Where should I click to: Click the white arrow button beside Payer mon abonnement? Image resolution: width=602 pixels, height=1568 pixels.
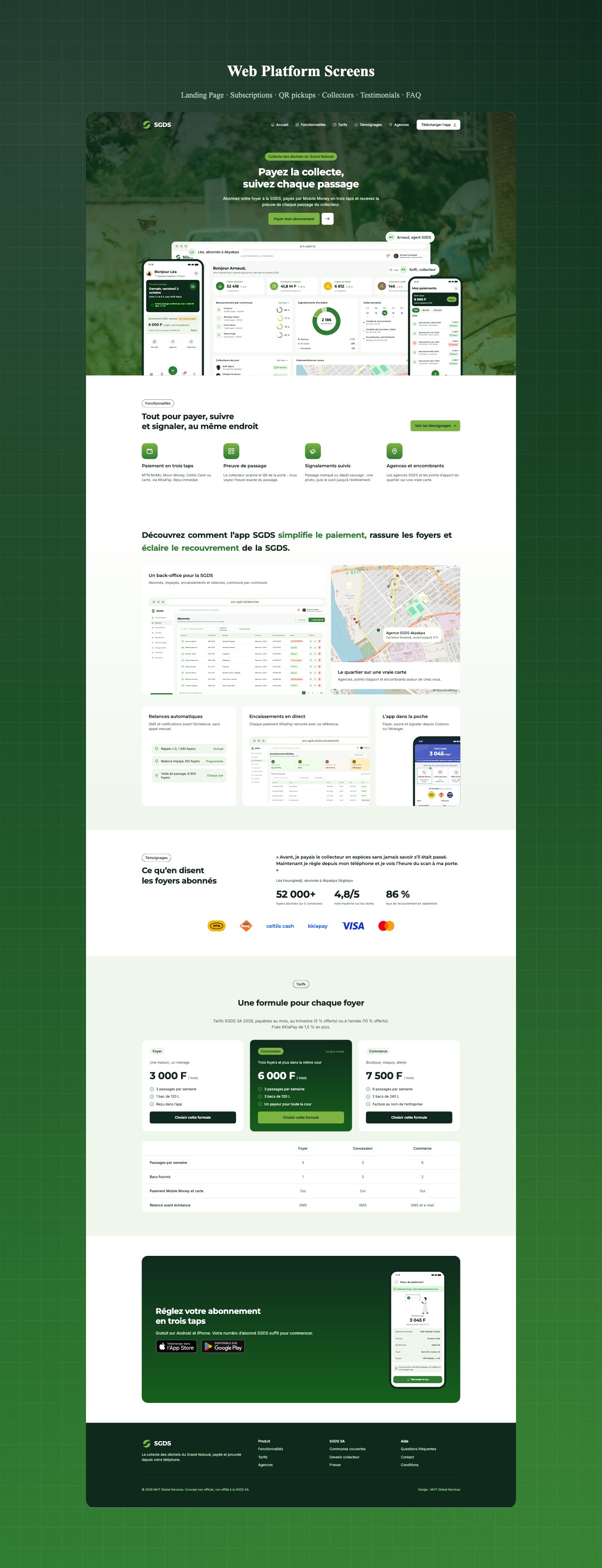(328, 219)
